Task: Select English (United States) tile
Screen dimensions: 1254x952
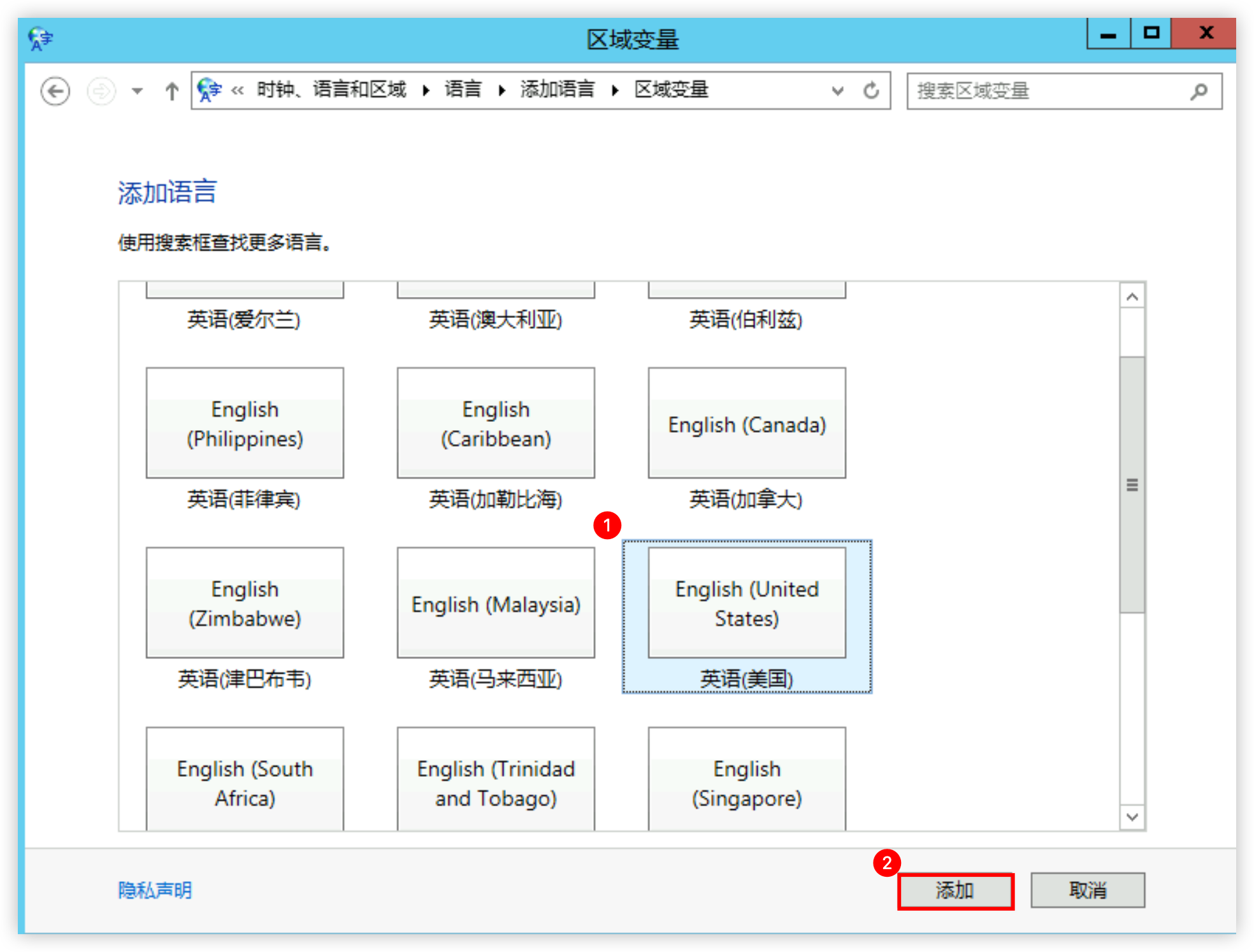Action: click(x=747, y=617)
